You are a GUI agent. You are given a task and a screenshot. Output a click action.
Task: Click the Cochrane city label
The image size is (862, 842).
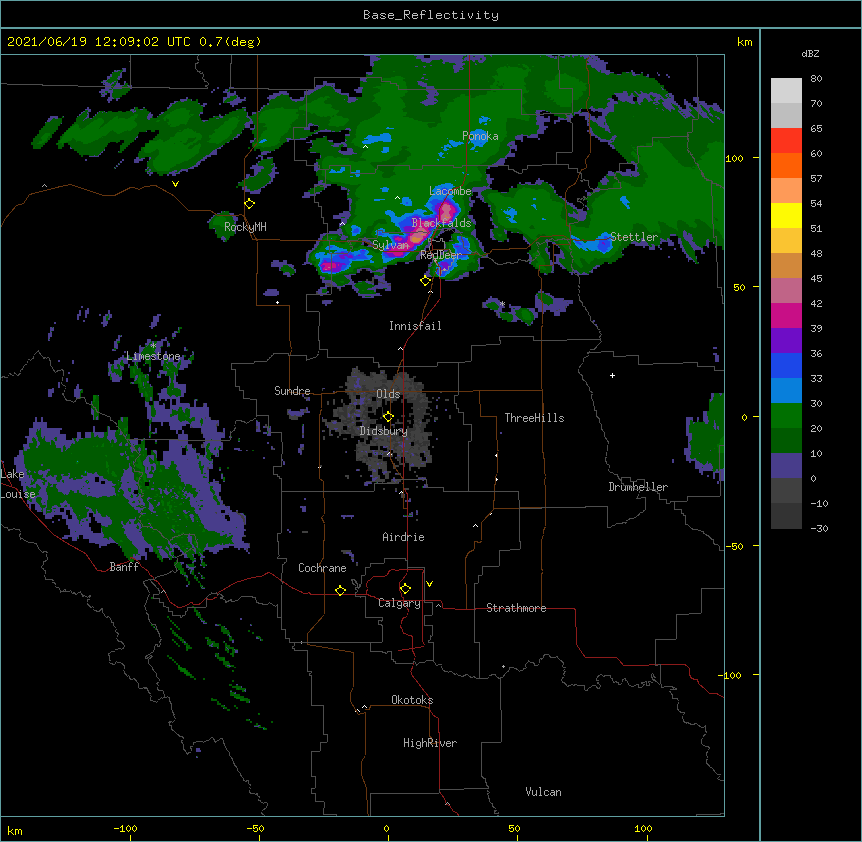[322, 568]
